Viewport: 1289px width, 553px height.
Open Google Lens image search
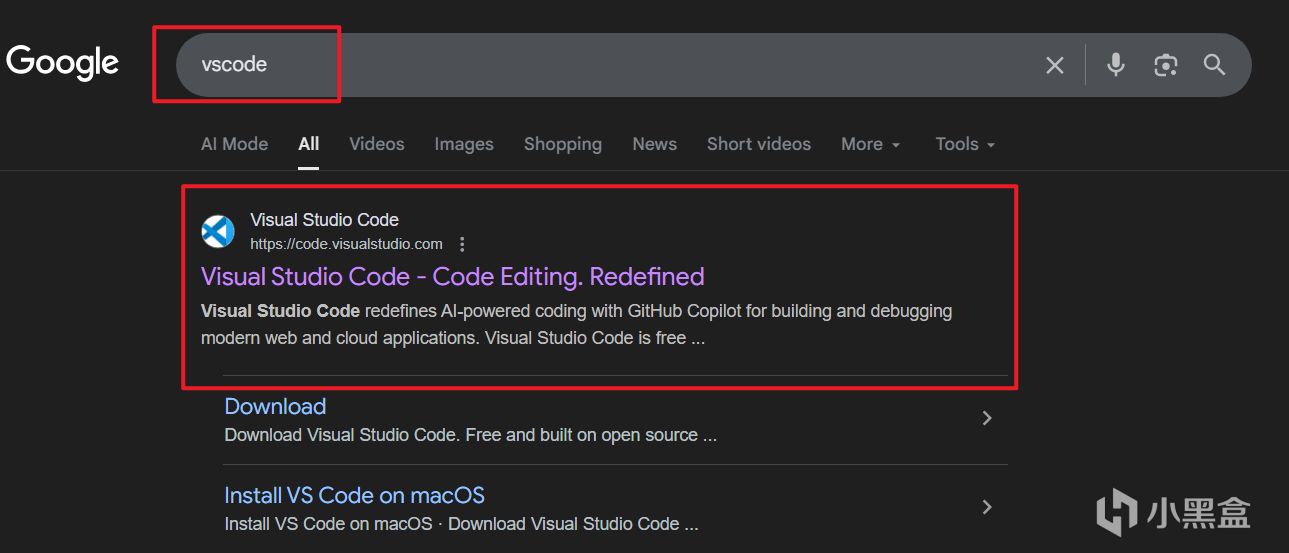(1165, 65)
